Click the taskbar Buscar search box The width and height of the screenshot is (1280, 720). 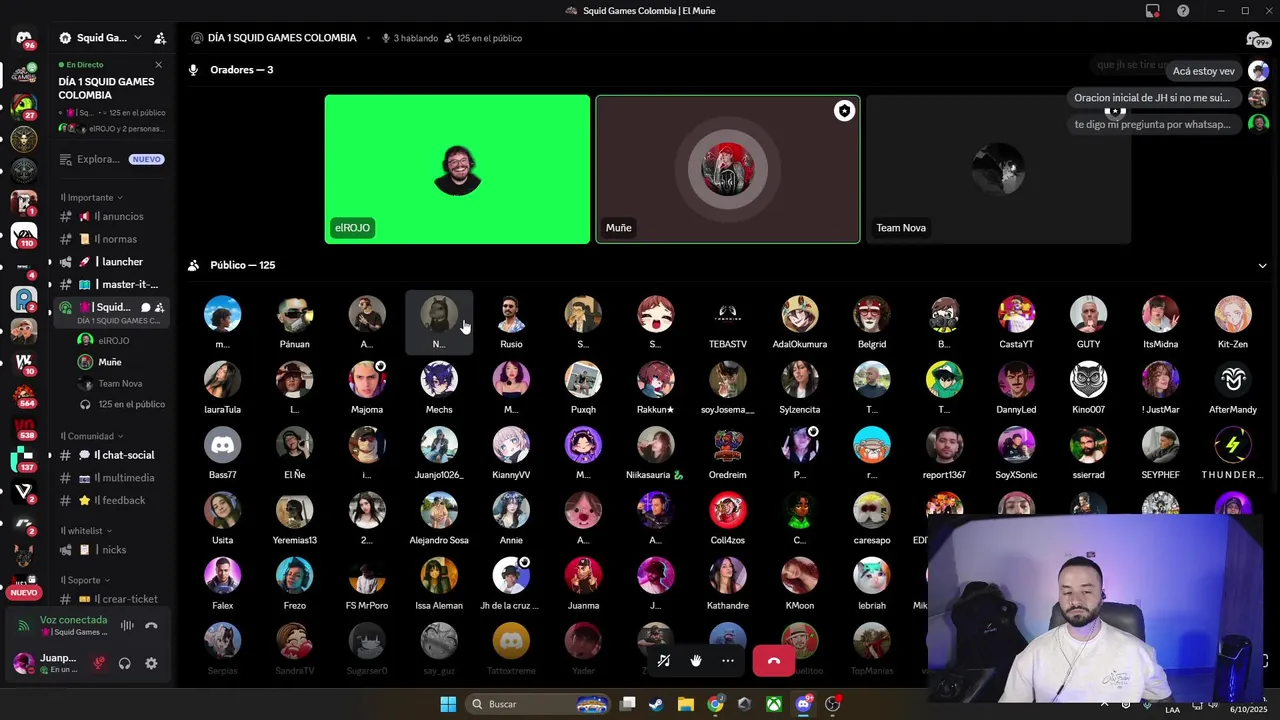pos(539,704)
